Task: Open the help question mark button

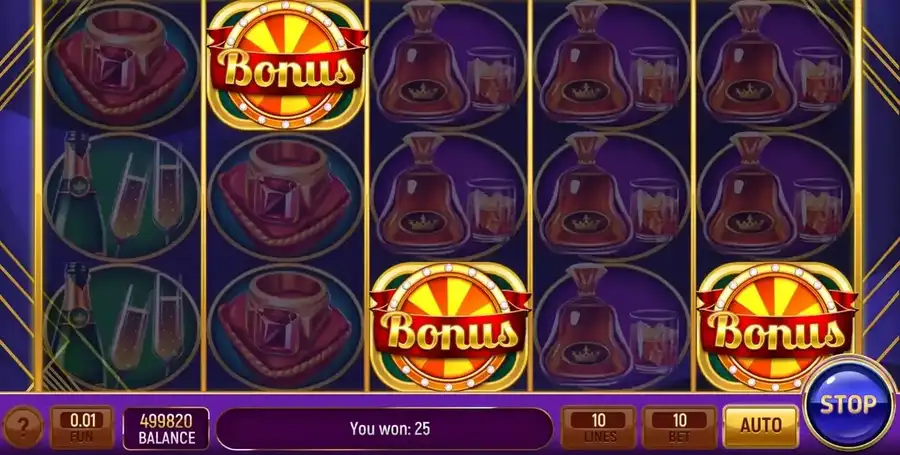Action: (23, 427)
